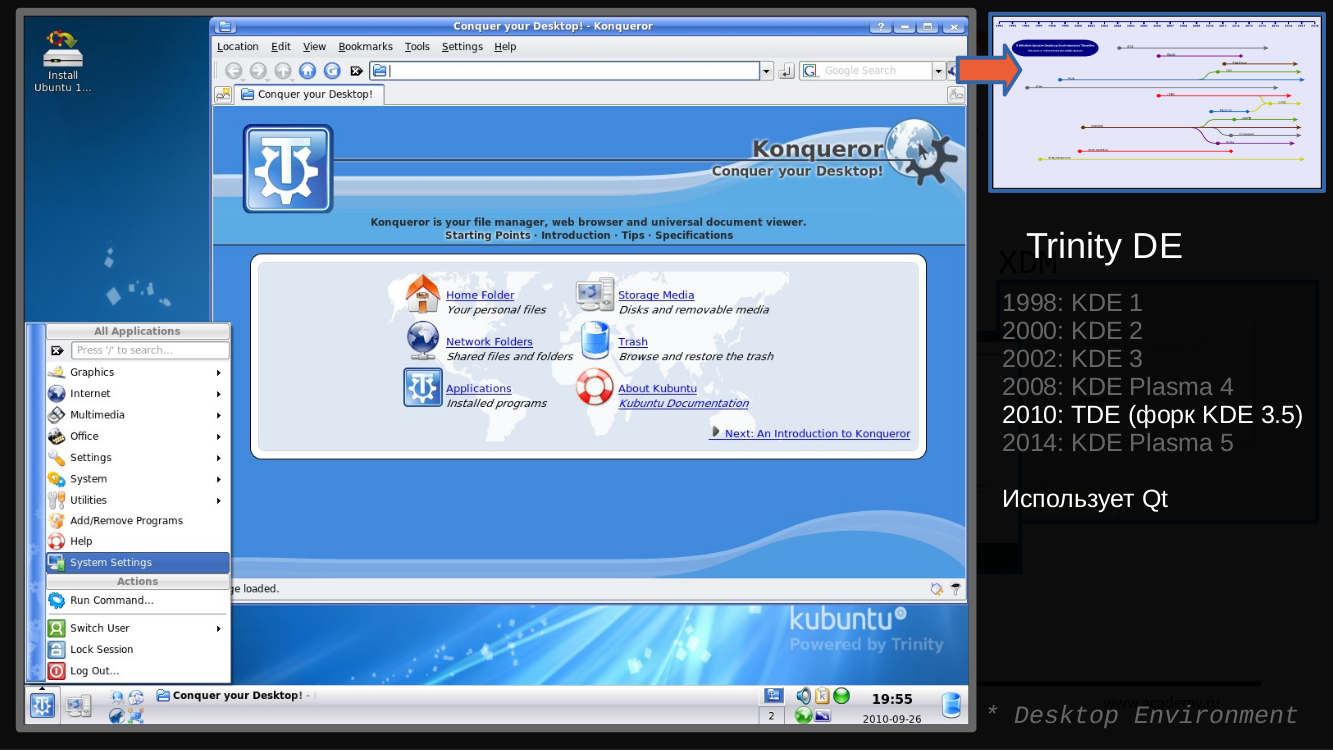Choose Log Out... in K menu
The width and height of the screenshot is (1333, 750).
click(x=138, y=671)
